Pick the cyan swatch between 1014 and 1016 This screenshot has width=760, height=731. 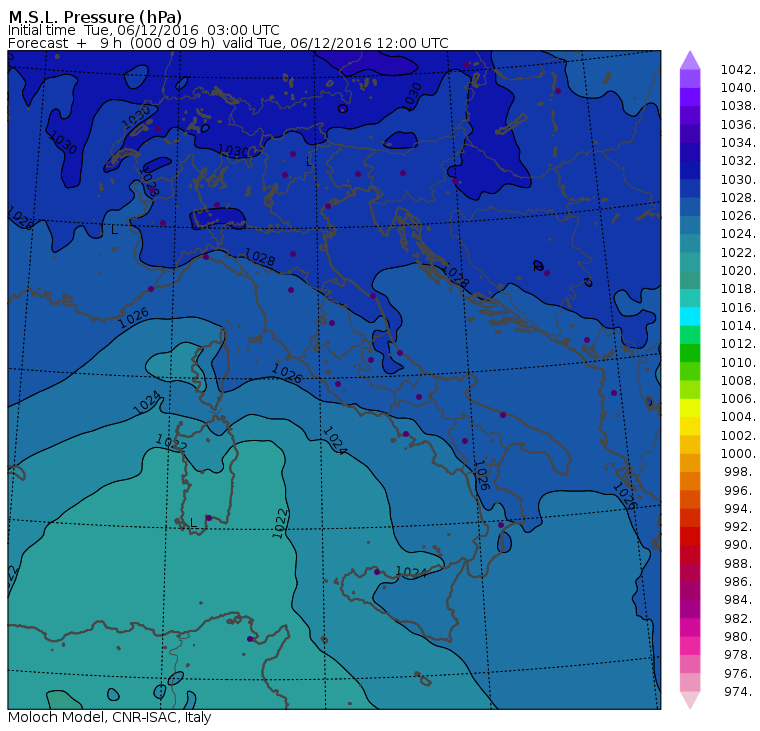(x=690, y=317)
